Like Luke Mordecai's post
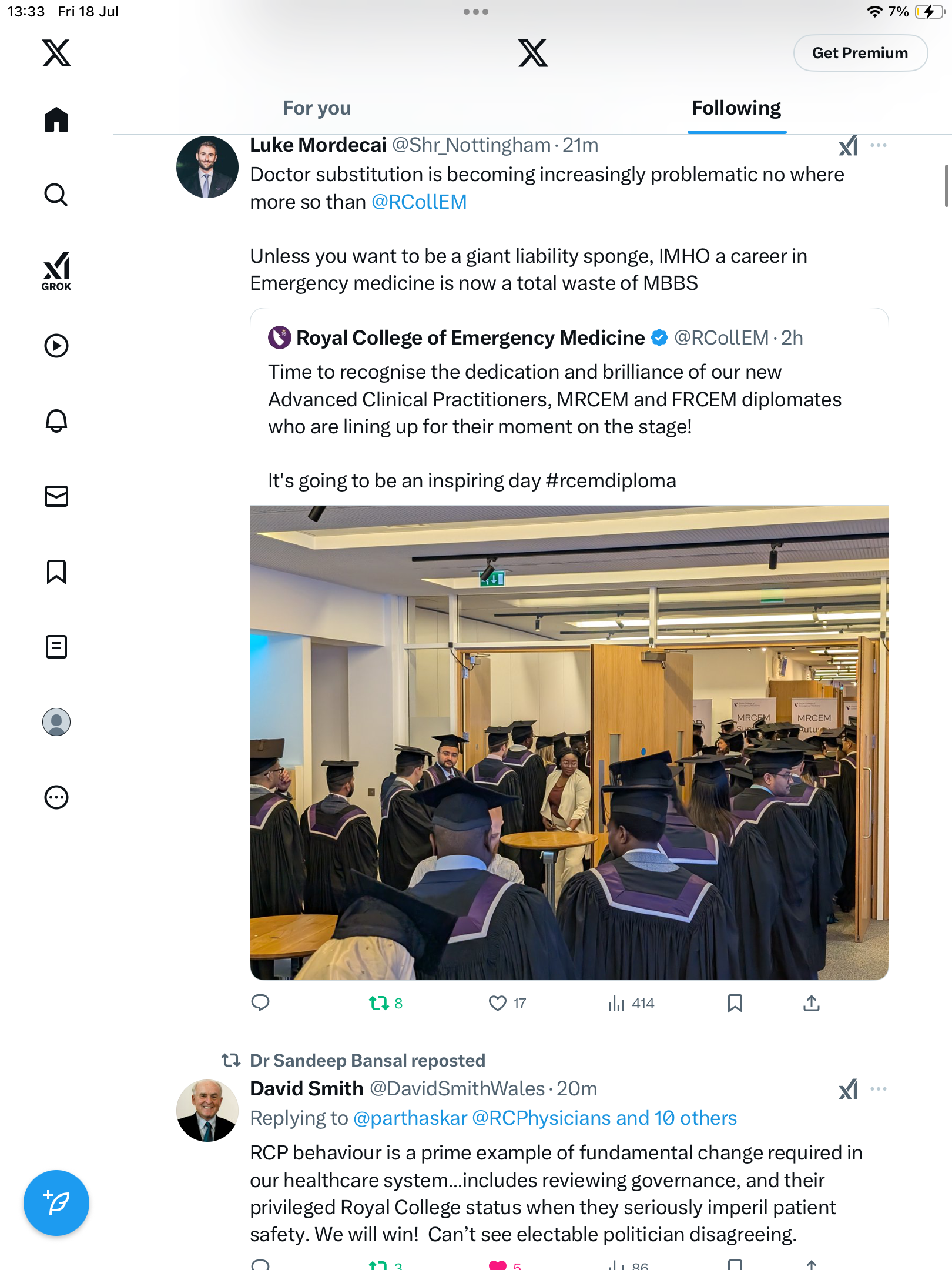 click(x=498, y=1003)
